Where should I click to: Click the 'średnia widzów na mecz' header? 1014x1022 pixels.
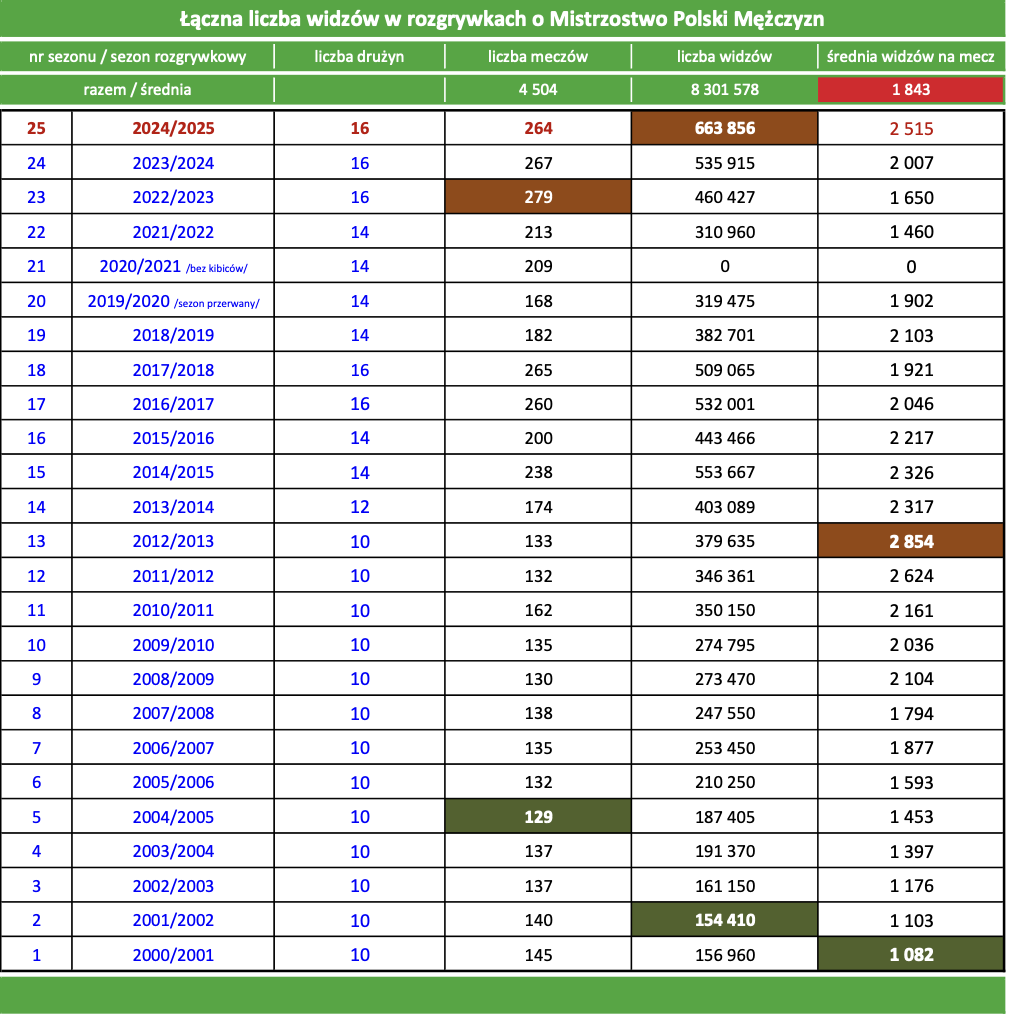pyautogui.click(x=910, y=56)
